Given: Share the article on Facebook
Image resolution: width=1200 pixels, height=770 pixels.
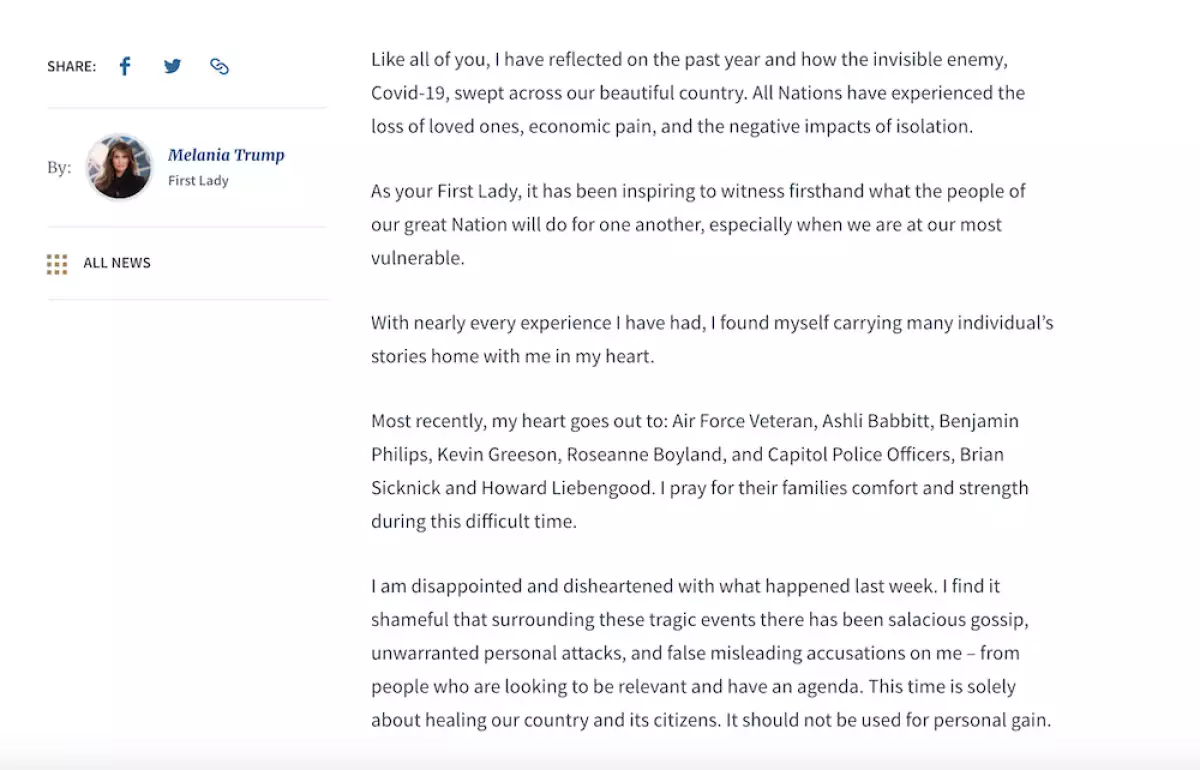Looking at the screenshot, I should (125, 67).
